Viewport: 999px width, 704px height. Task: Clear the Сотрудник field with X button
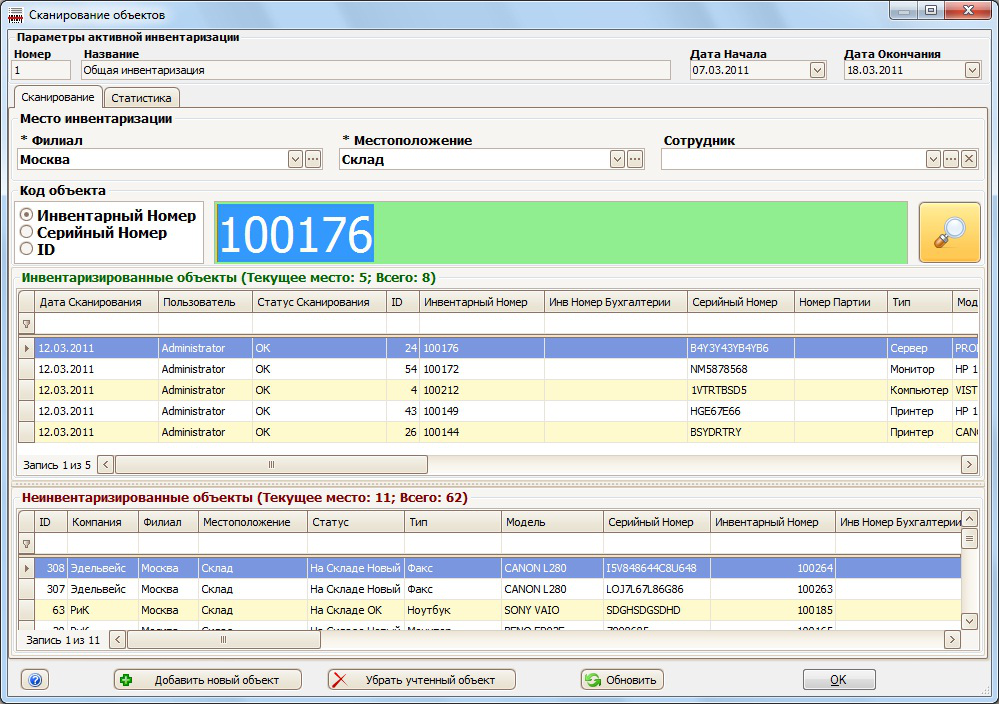(x=968, y=159)
